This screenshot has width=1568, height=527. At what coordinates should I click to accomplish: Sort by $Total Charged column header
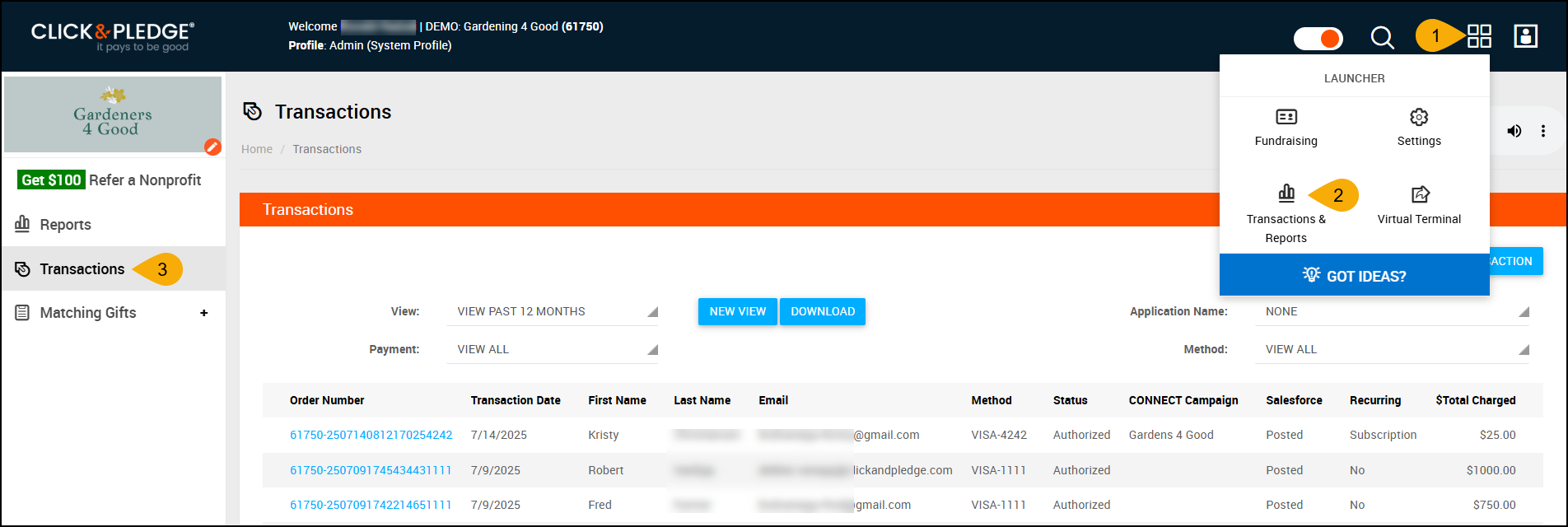[x=1476, y=400]
